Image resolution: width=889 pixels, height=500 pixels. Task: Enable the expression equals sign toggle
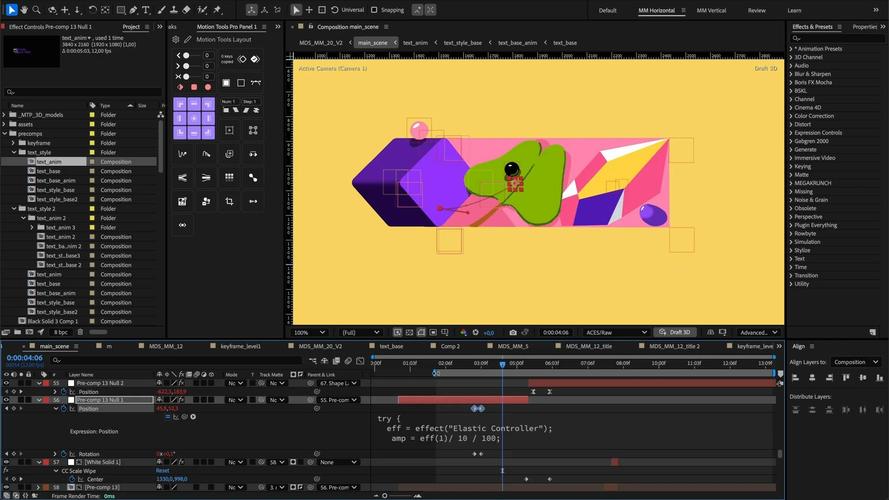167,417
